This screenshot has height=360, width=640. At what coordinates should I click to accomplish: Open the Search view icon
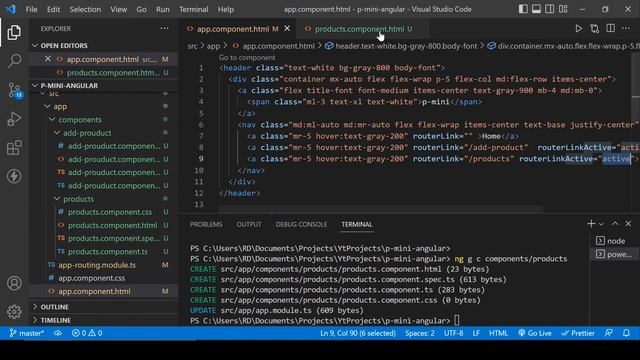(14, 61)
